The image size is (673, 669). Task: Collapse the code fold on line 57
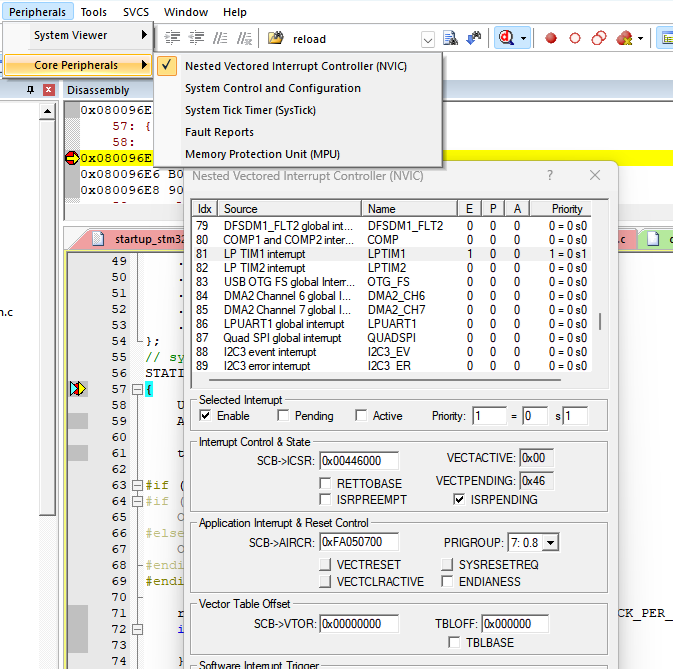[x=137, y=390]
